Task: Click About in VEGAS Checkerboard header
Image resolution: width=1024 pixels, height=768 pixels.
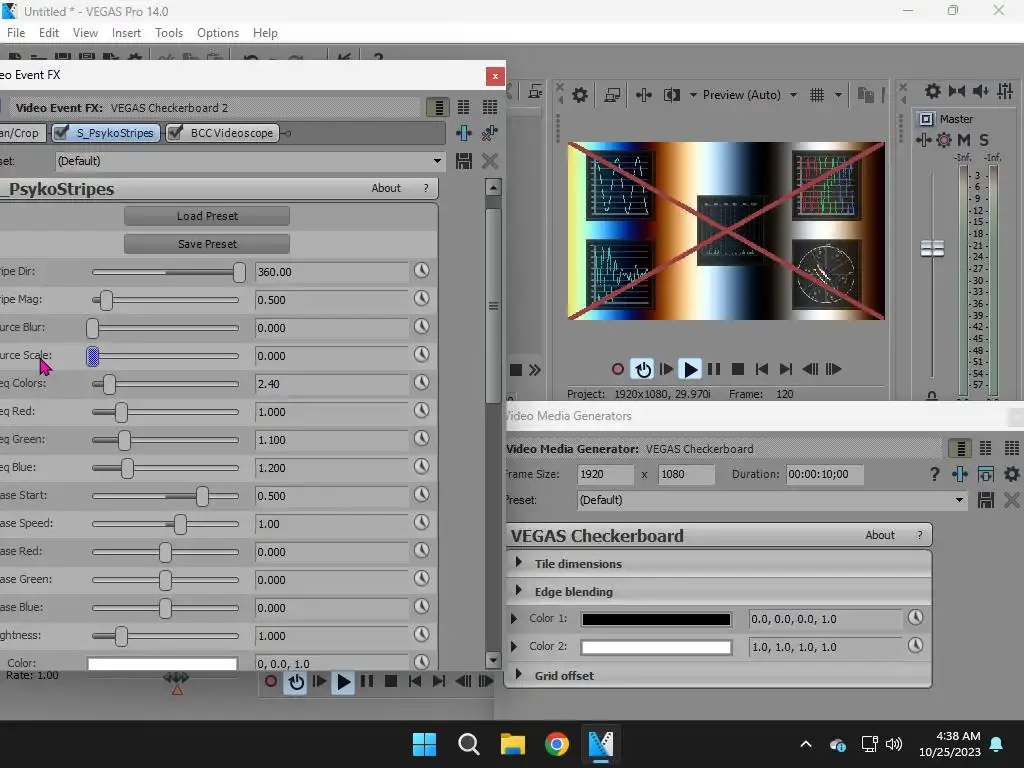Action: click(x=880, y=535)
